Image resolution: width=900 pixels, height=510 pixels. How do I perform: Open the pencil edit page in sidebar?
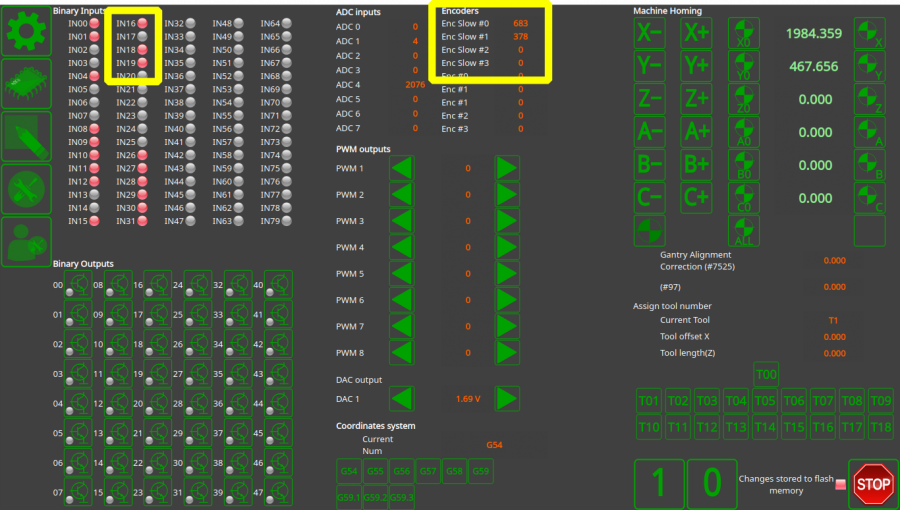pyautogui.click(x=26, y=136)
